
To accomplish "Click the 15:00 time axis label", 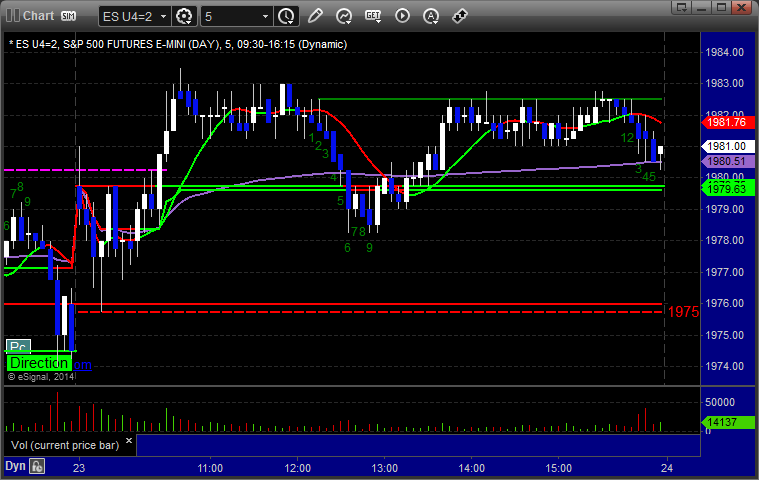I will [x=559, y=468].
